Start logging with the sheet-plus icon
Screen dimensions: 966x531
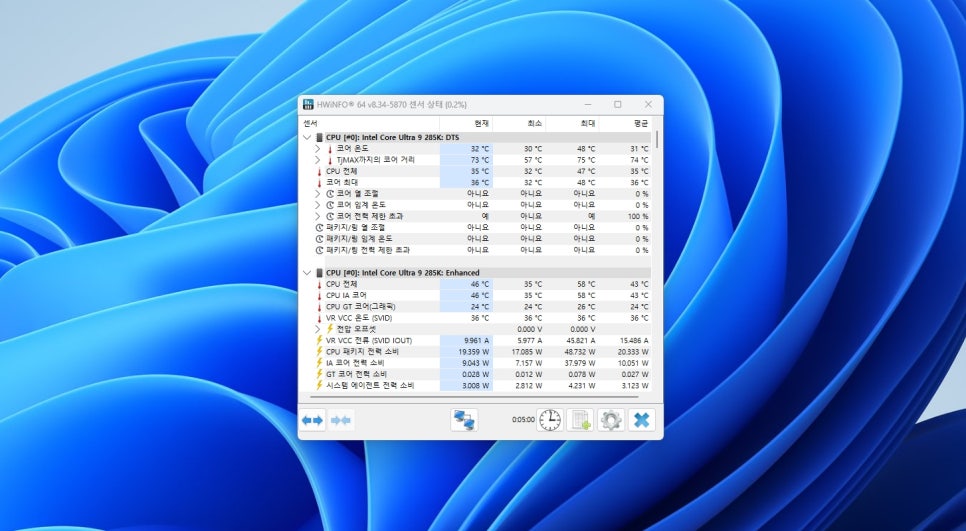tap(580, 420)
